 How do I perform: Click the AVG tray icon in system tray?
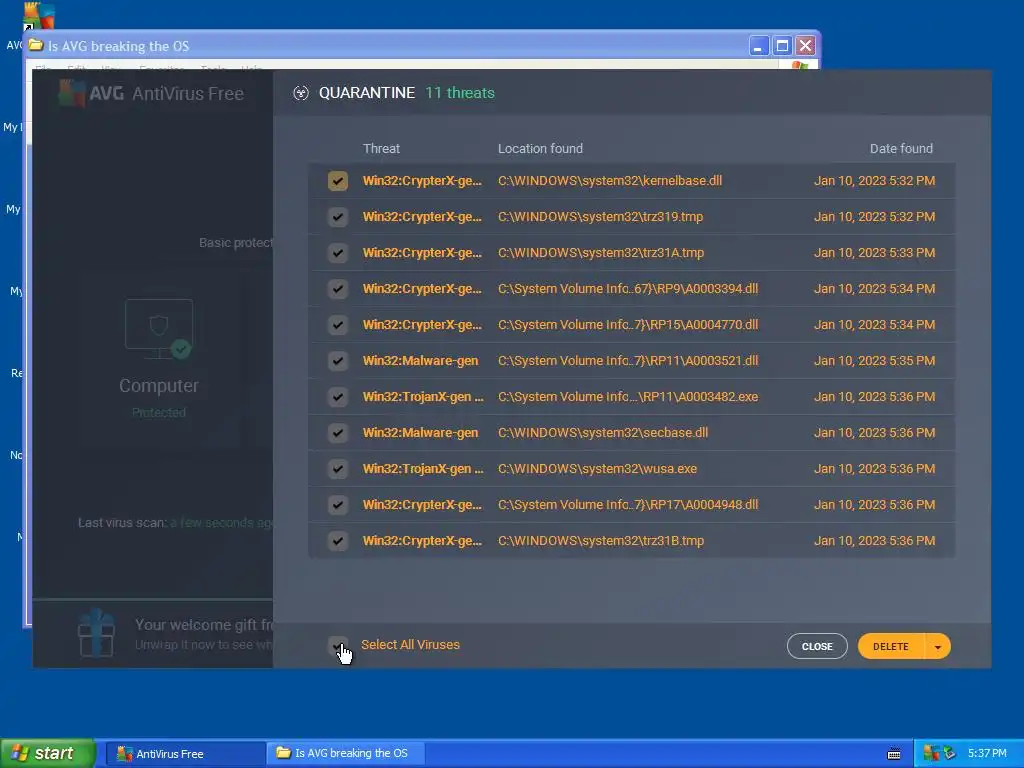point(931,754)
